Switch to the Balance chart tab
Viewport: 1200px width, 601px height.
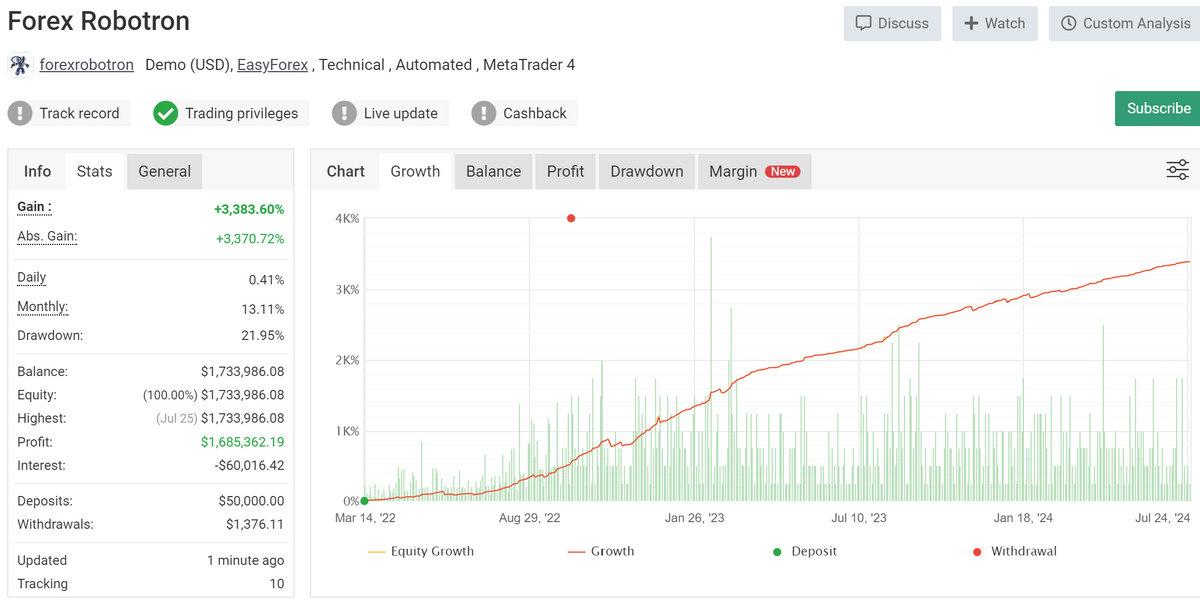(x=493, y=171)
